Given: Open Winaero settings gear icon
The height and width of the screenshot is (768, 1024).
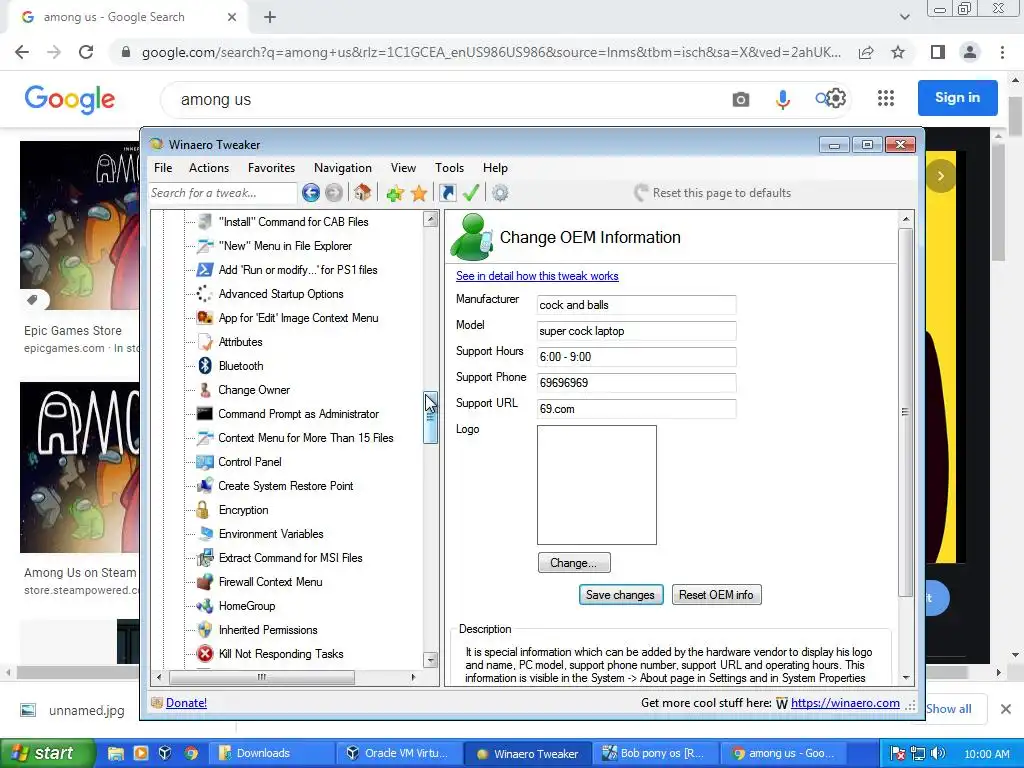Looking at the screenshot, I should 500,193.
